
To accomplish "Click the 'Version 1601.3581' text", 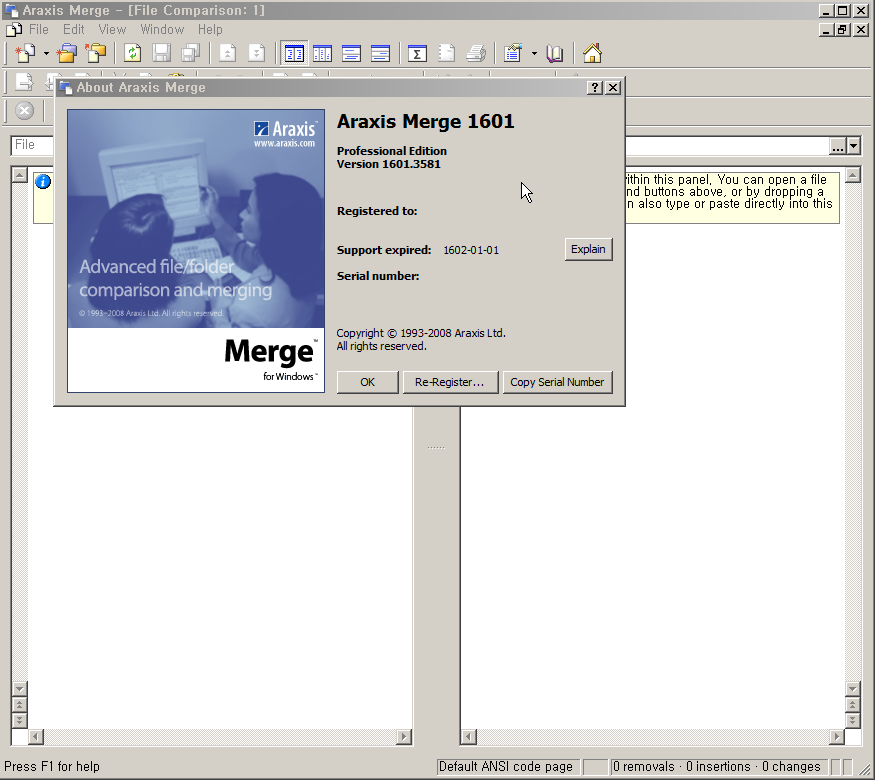I will (389, 165).
